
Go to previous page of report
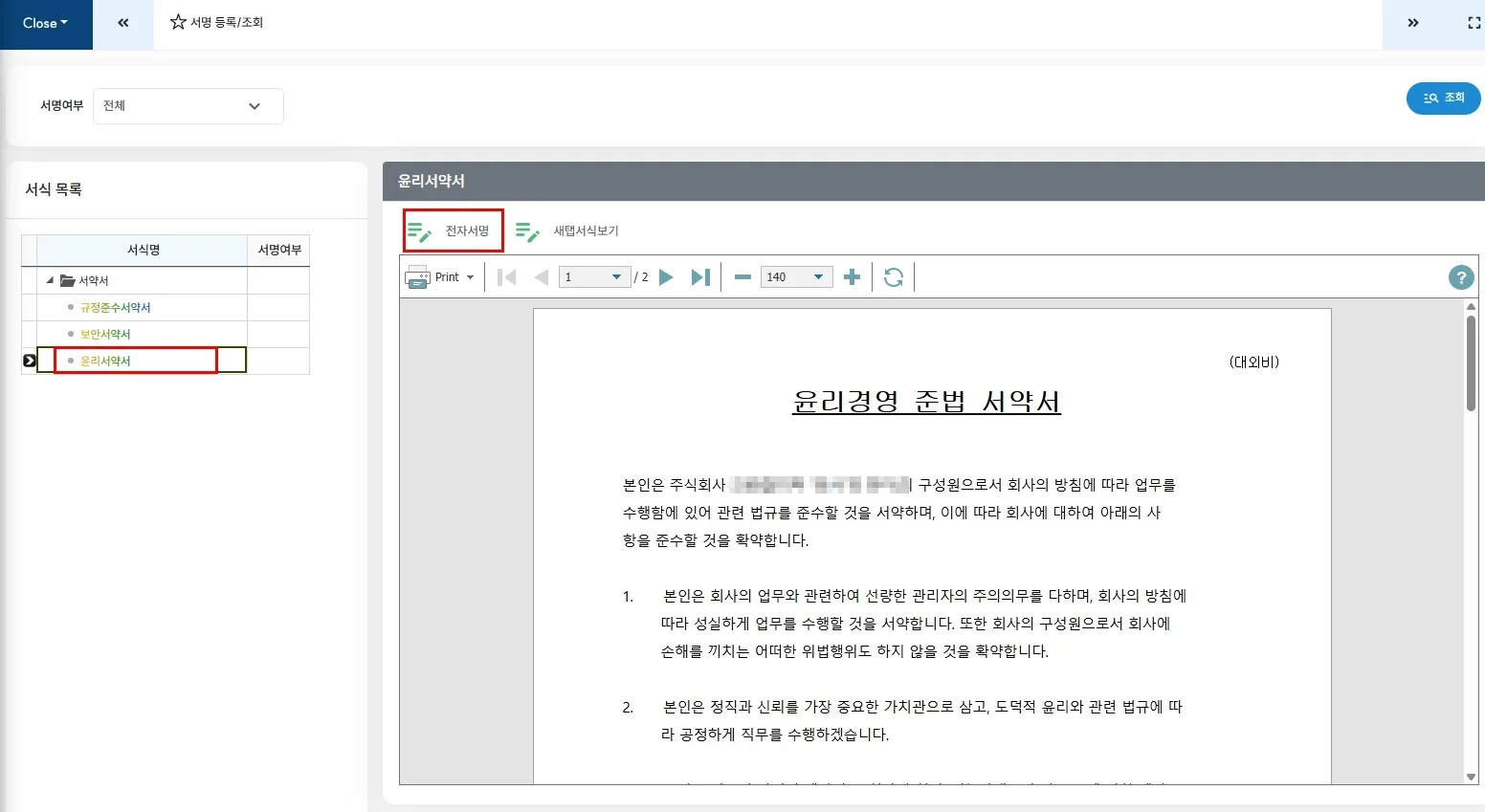542,277
